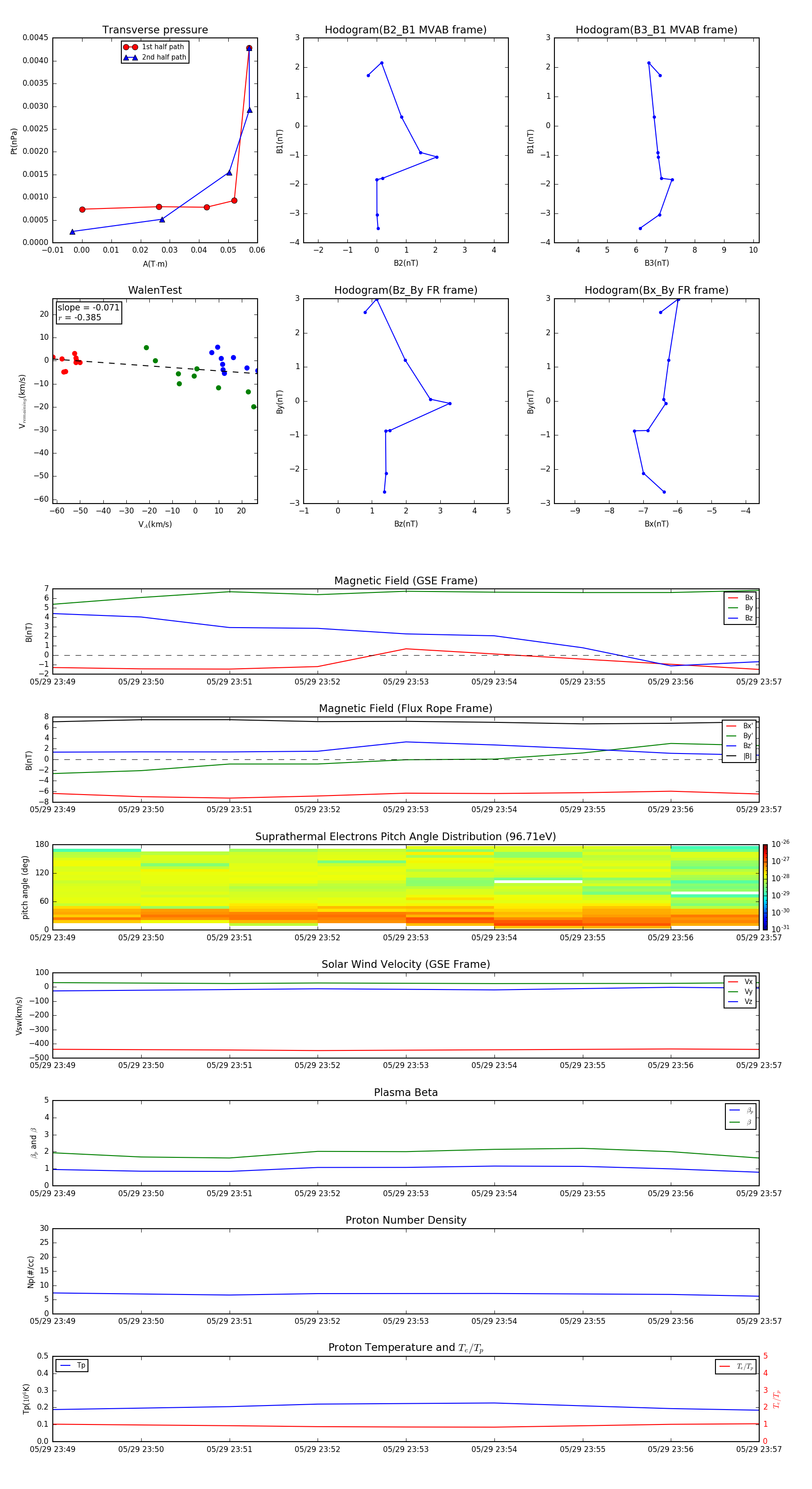Select the Te/Tp legend entry
The width and height of the screenshot is (812, 1489).
pyautogui.click(x=736, y=1366)
